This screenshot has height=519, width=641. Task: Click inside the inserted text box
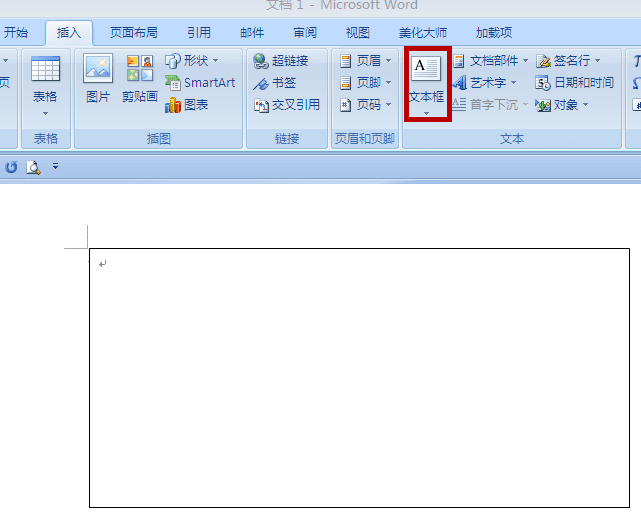pyautogui.click(x=359, y=378)
